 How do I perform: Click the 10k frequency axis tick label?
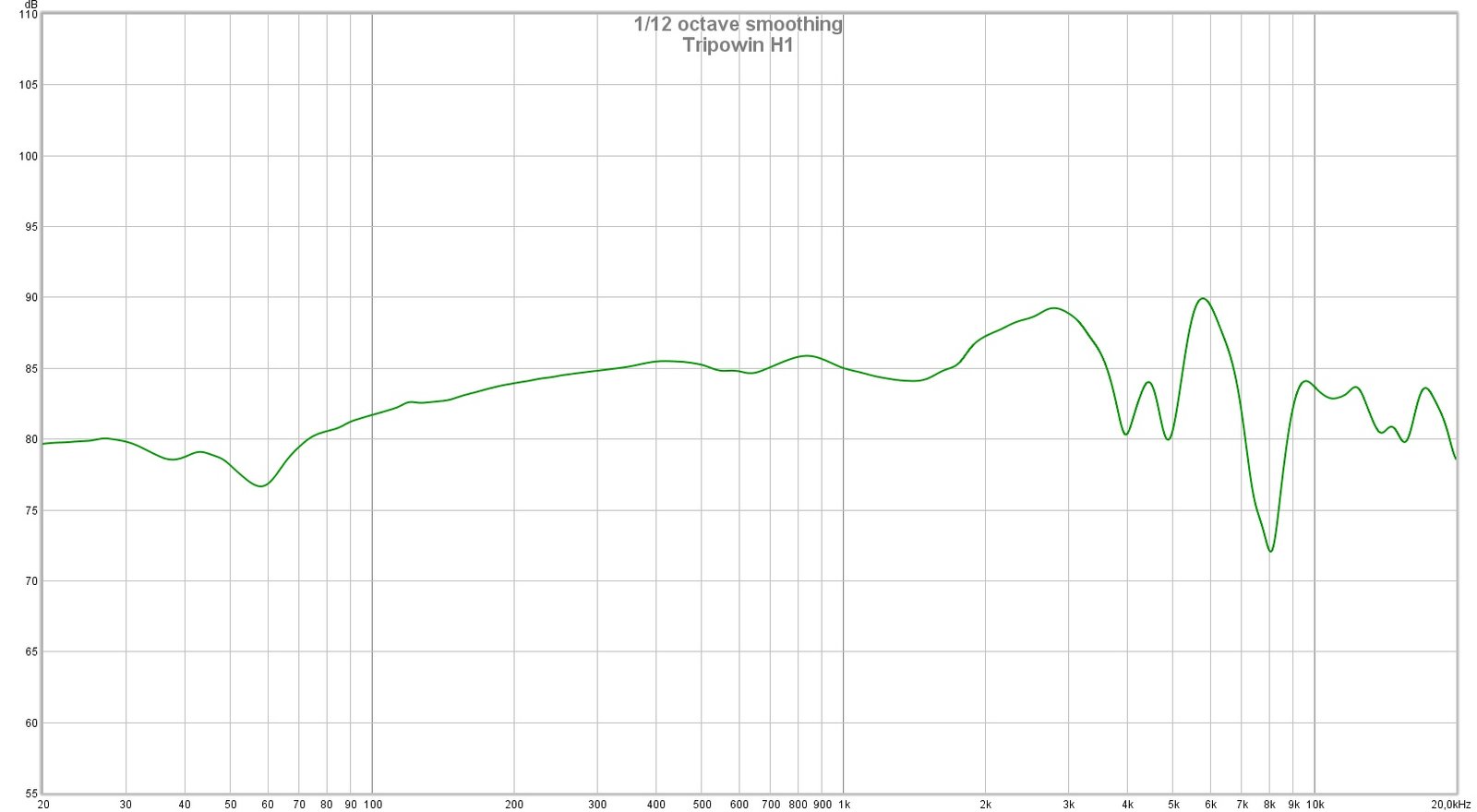tap(1315, 805)
